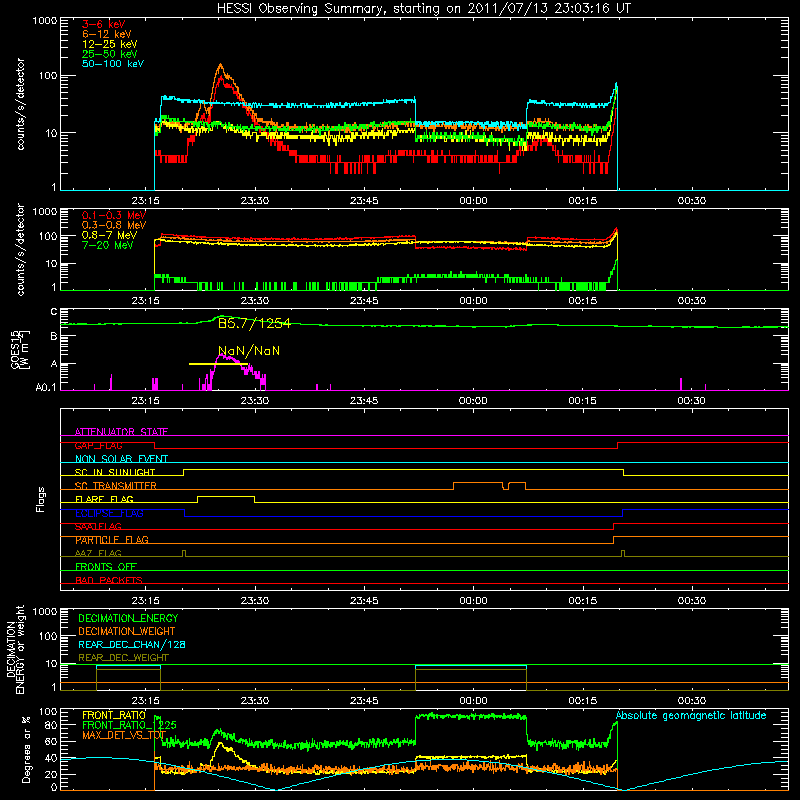Select the '6-12 keV' legend label
This screenshot has width=800, height=800.
[x=107, y=34]
